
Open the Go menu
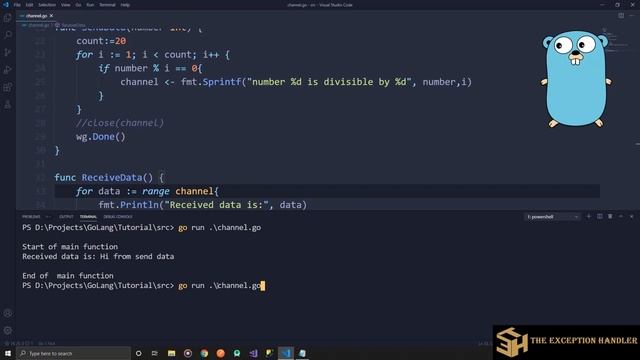tap(78, 5)
